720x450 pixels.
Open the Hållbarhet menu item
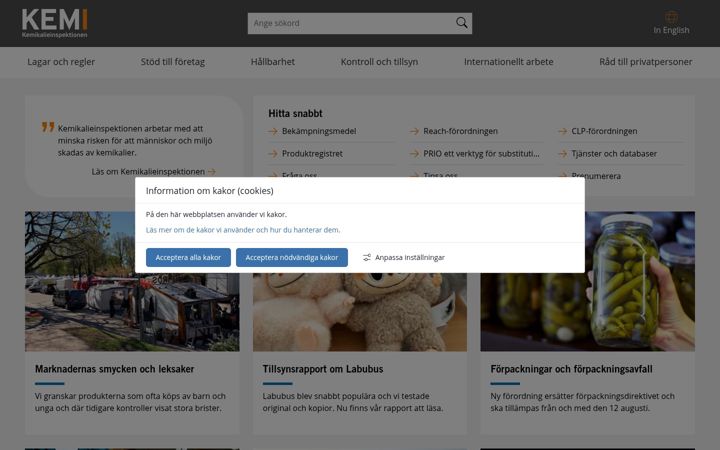coord(273,62)
